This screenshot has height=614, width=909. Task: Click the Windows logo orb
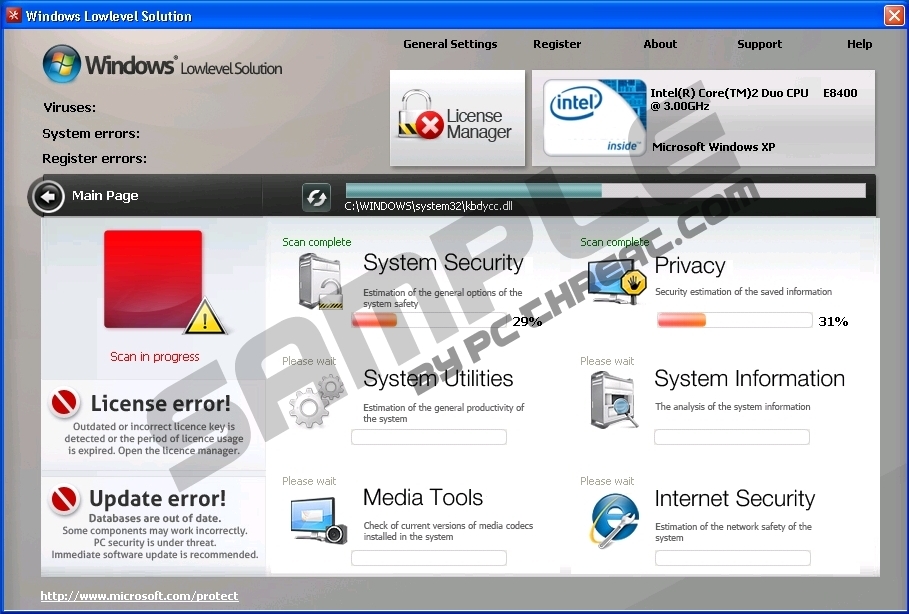point(61,63)
